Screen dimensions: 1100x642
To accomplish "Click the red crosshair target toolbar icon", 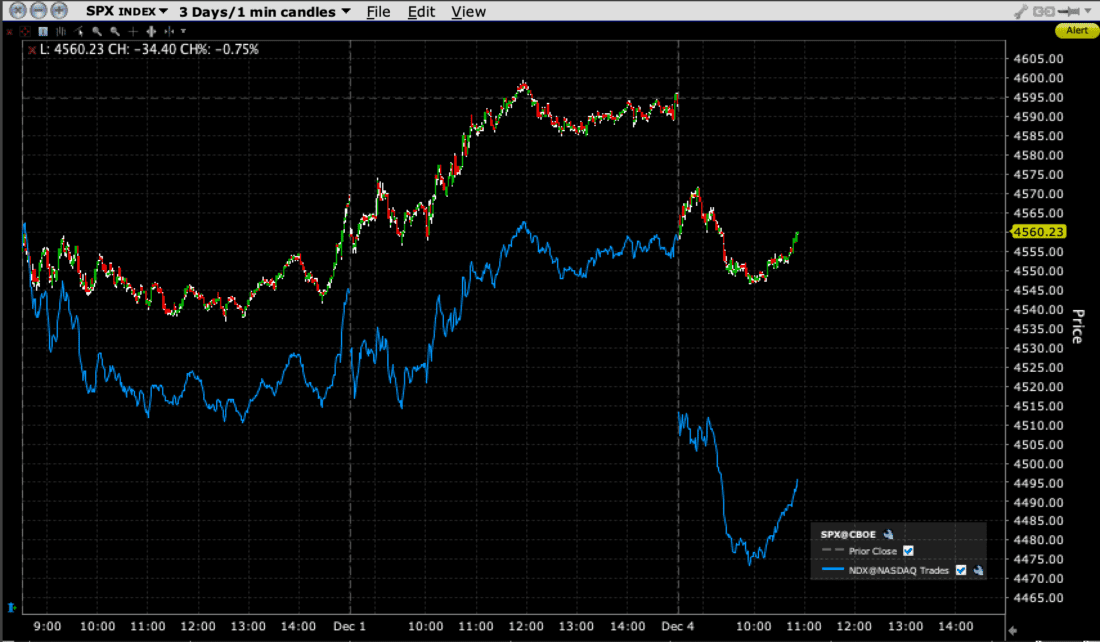I will pos(25,32).
